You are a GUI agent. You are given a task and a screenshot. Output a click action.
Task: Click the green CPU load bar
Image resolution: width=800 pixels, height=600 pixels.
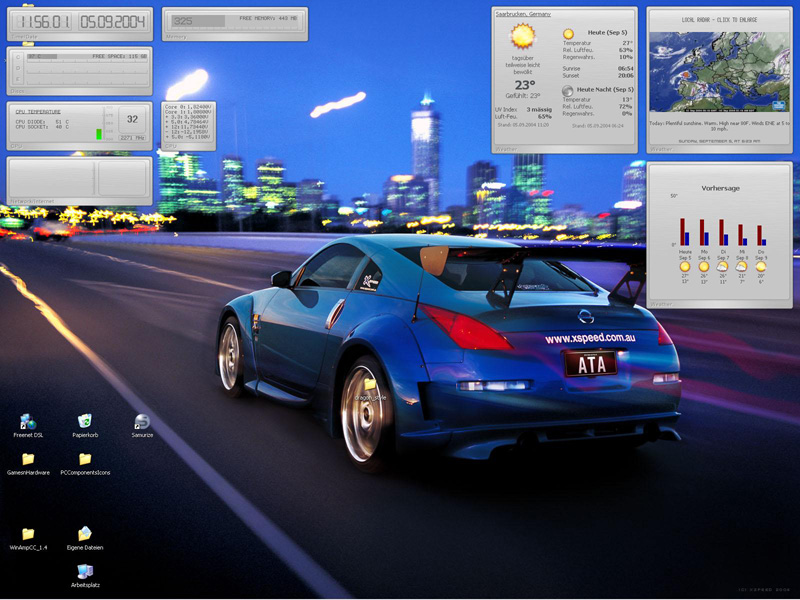(x=99, y=134)
